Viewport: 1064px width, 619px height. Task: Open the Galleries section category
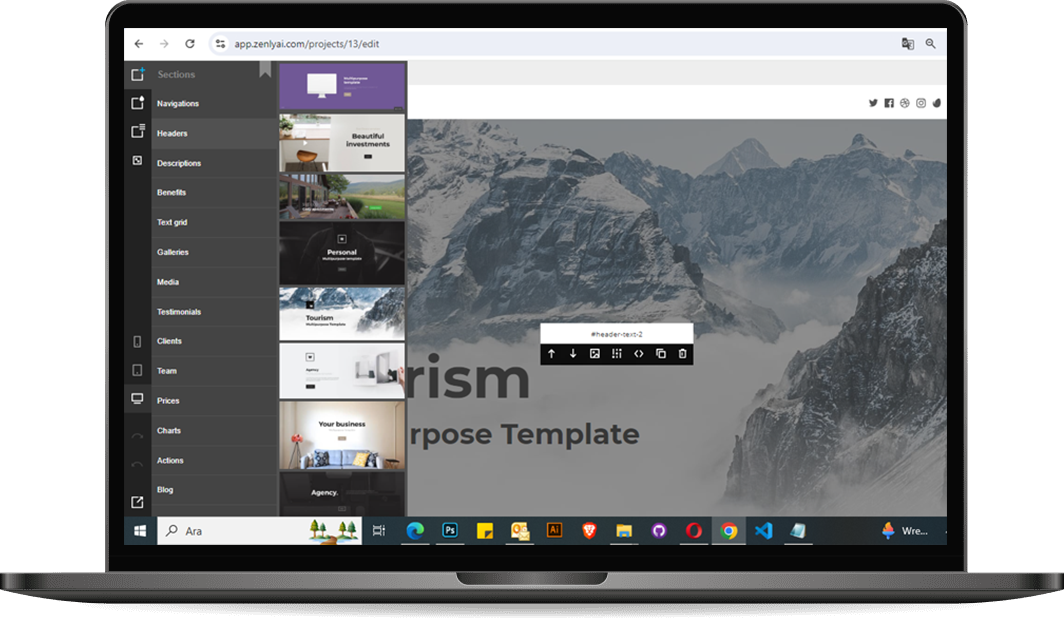[214, 252]
